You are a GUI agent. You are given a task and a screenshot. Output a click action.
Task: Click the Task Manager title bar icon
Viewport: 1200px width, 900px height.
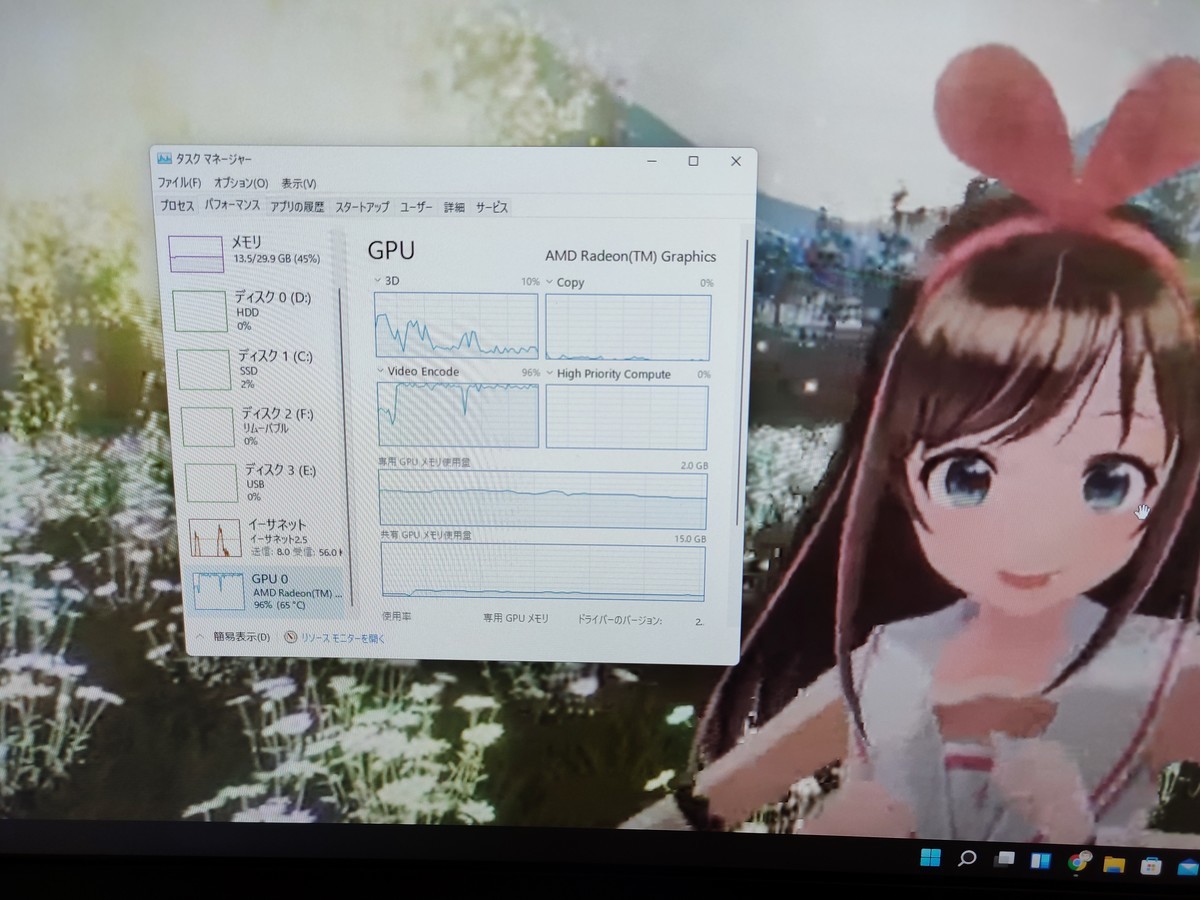165,158
